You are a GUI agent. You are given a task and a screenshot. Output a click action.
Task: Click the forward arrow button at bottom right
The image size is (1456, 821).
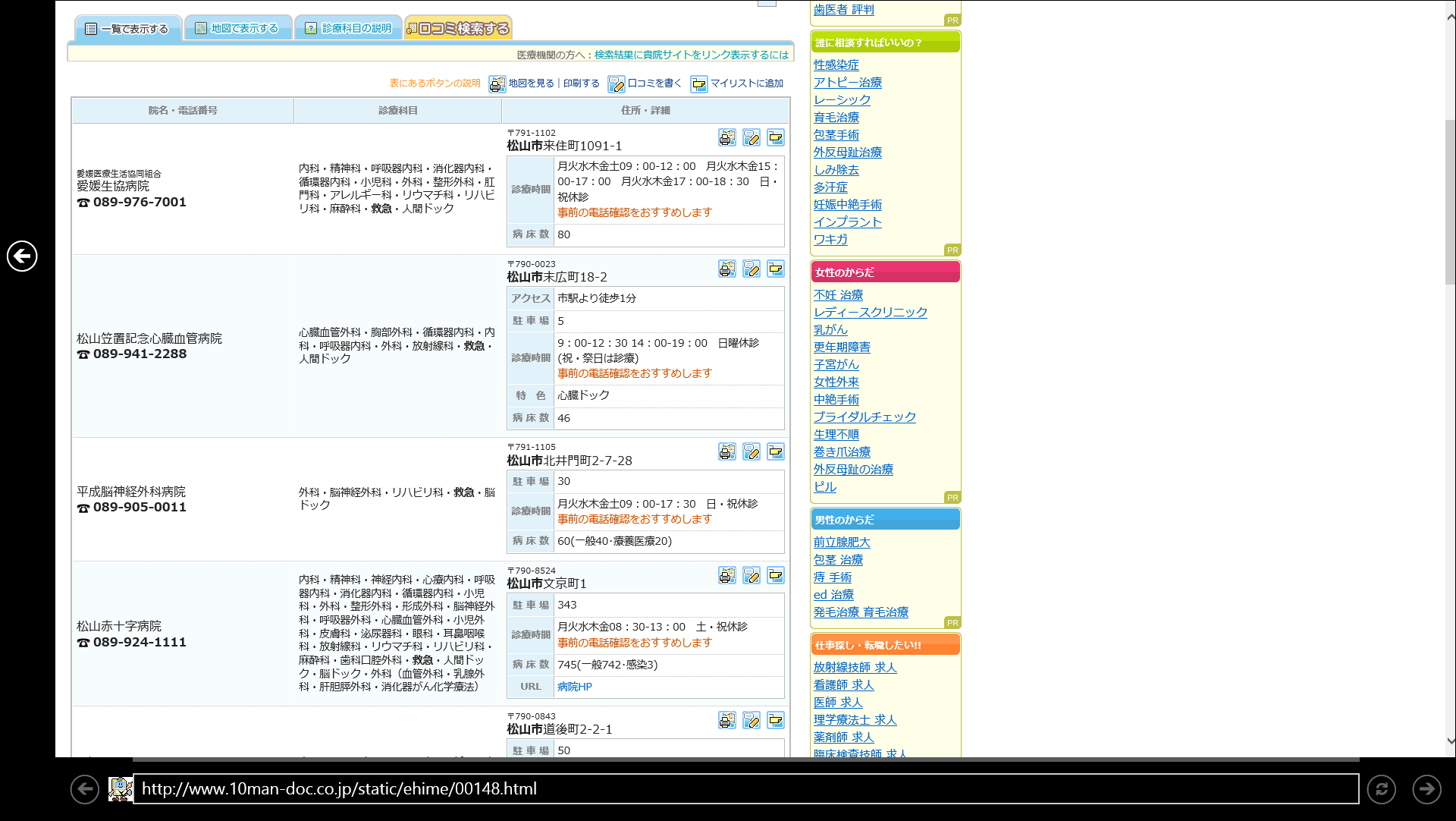coord(1426,789)
